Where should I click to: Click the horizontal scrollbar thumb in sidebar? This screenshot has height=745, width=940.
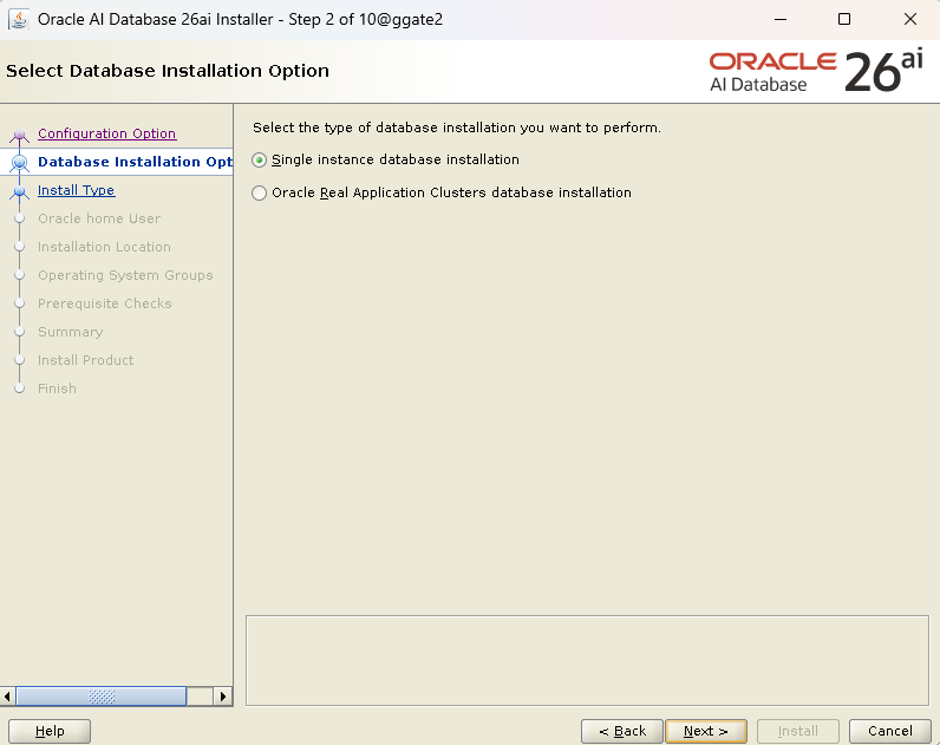pyautogui.click(x=101, y=696)
